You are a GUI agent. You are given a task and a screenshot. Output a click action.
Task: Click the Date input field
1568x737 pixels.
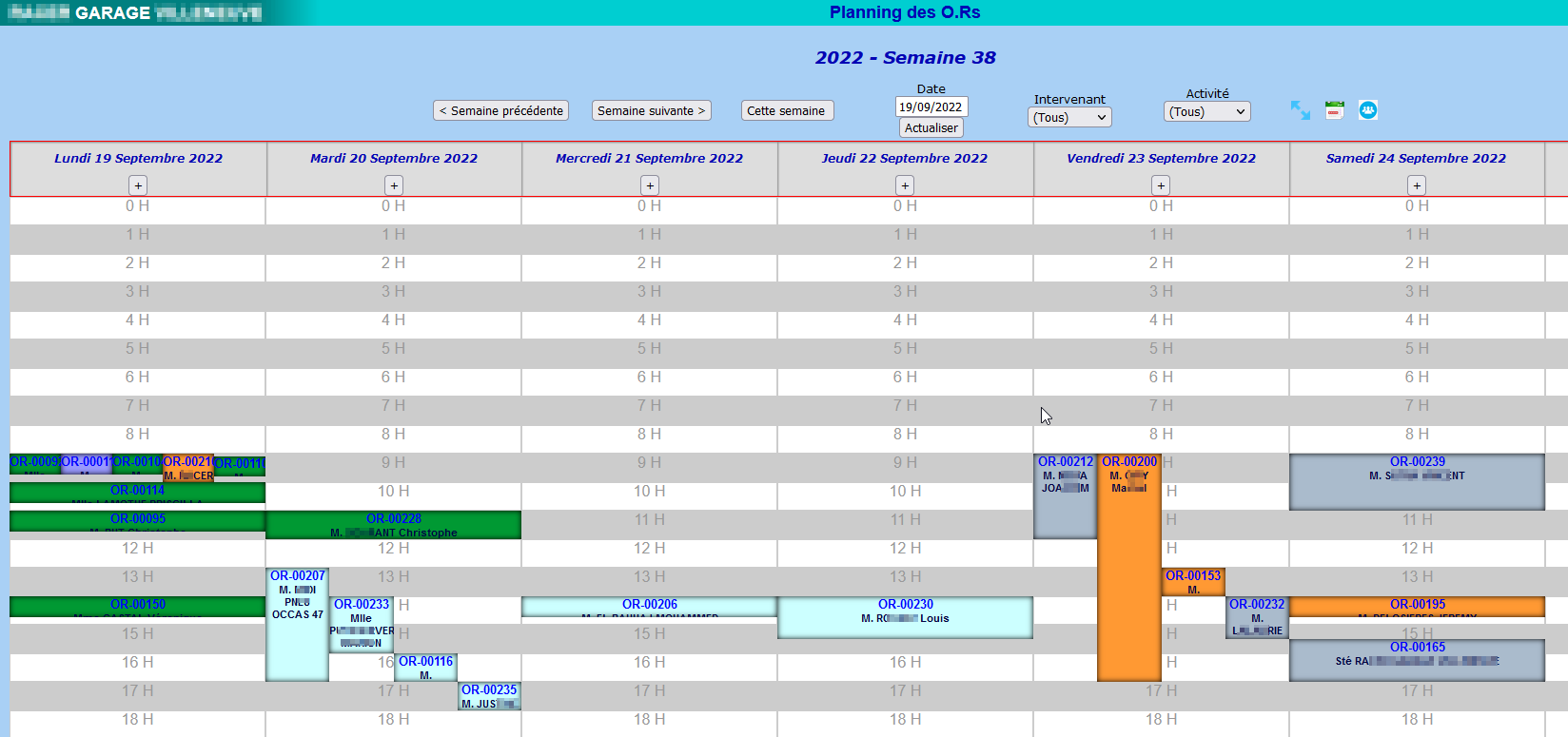click(x=931, y=107)
